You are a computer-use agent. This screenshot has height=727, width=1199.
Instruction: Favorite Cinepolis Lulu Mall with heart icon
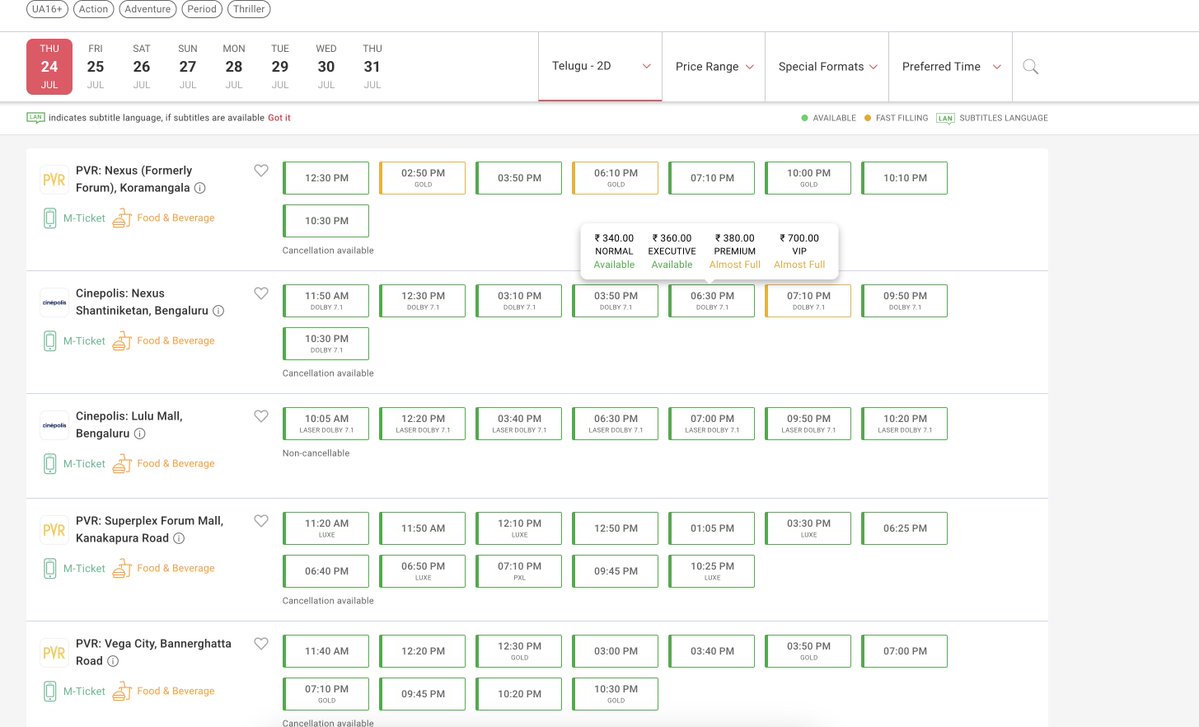(261, 417)
